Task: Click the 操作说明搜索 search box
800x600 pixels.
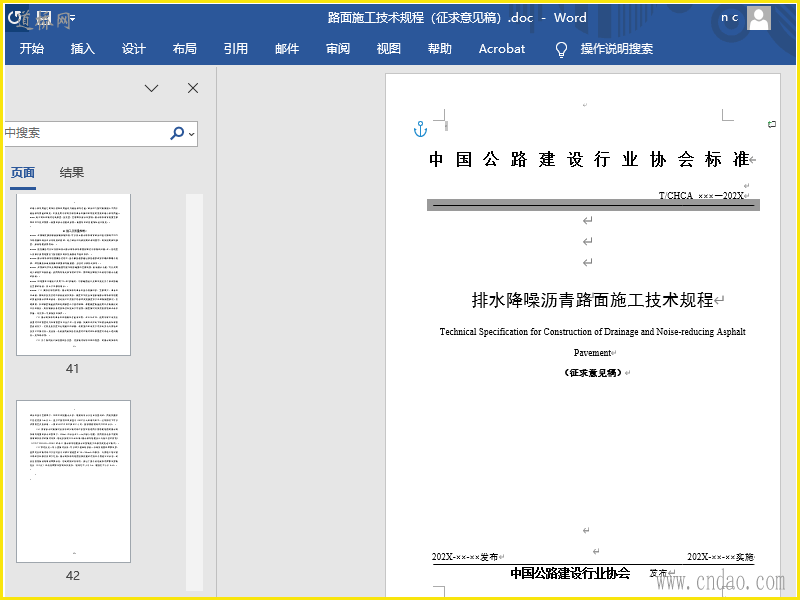Action: 616,49
